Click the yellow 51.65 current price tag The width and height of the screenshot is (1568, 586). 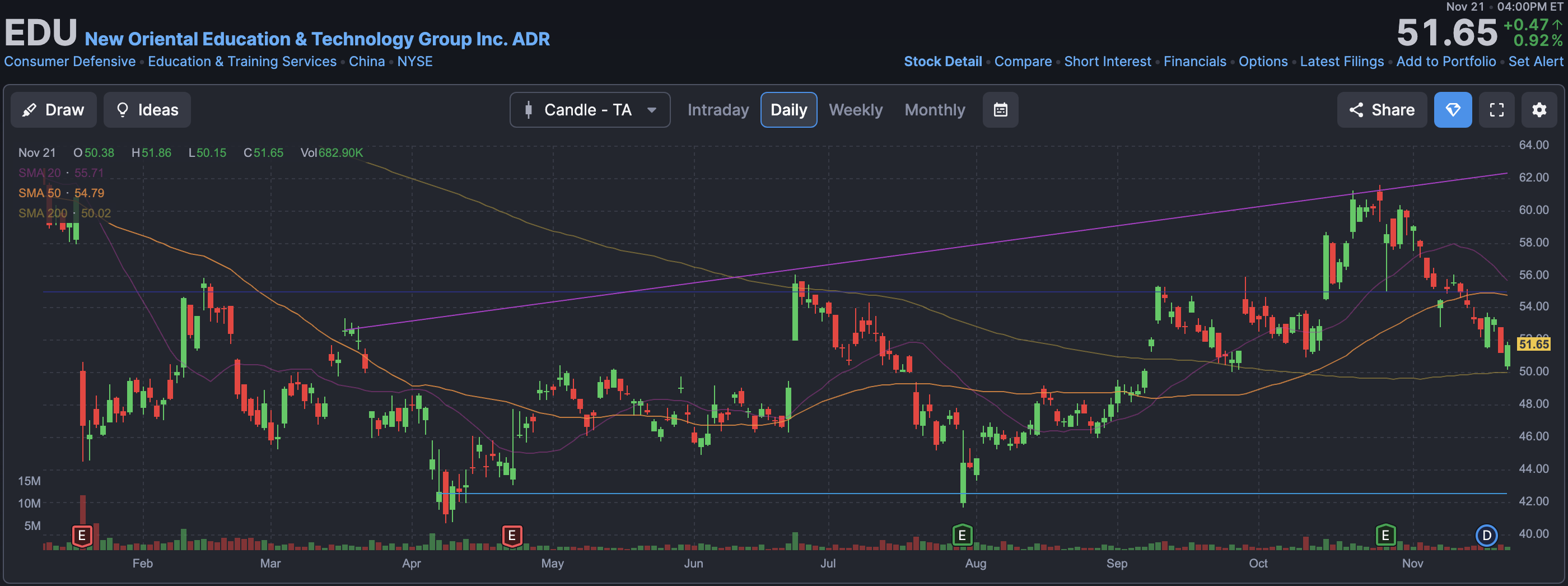1533,344
